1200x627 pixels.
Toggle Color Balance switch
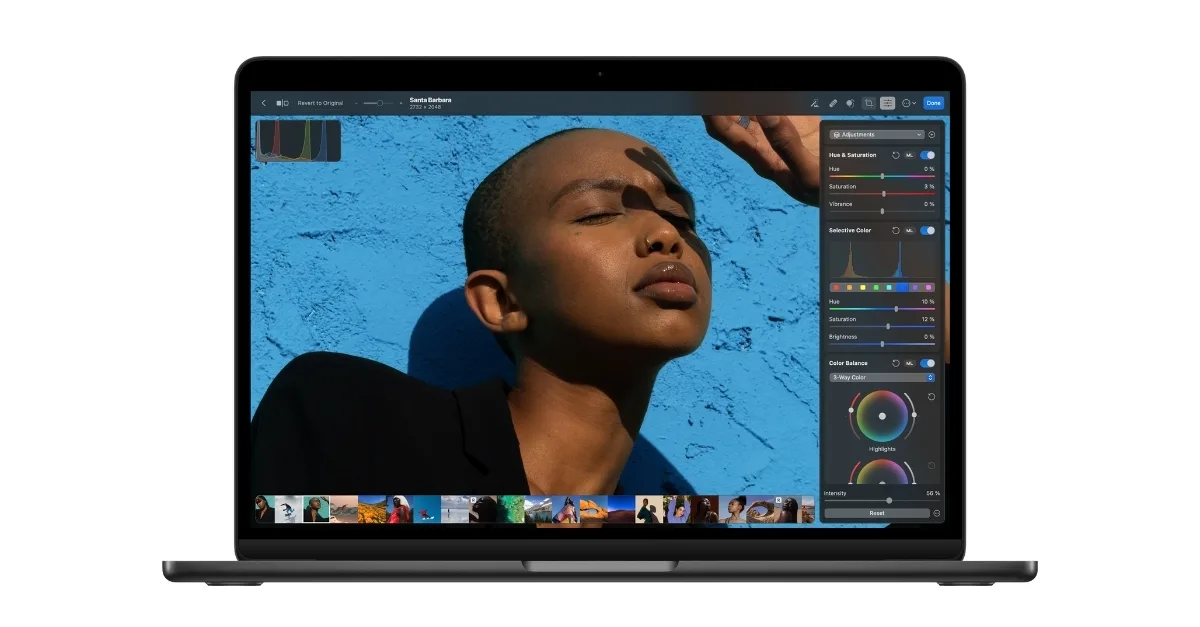click(928, 363)
